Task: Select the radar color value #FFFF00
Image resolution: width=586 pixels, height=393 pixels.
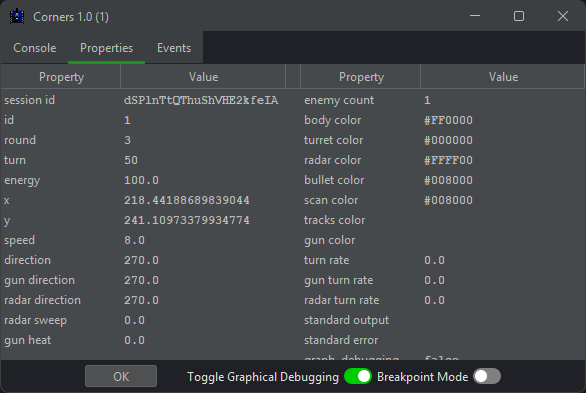Action: pos(448,160)
